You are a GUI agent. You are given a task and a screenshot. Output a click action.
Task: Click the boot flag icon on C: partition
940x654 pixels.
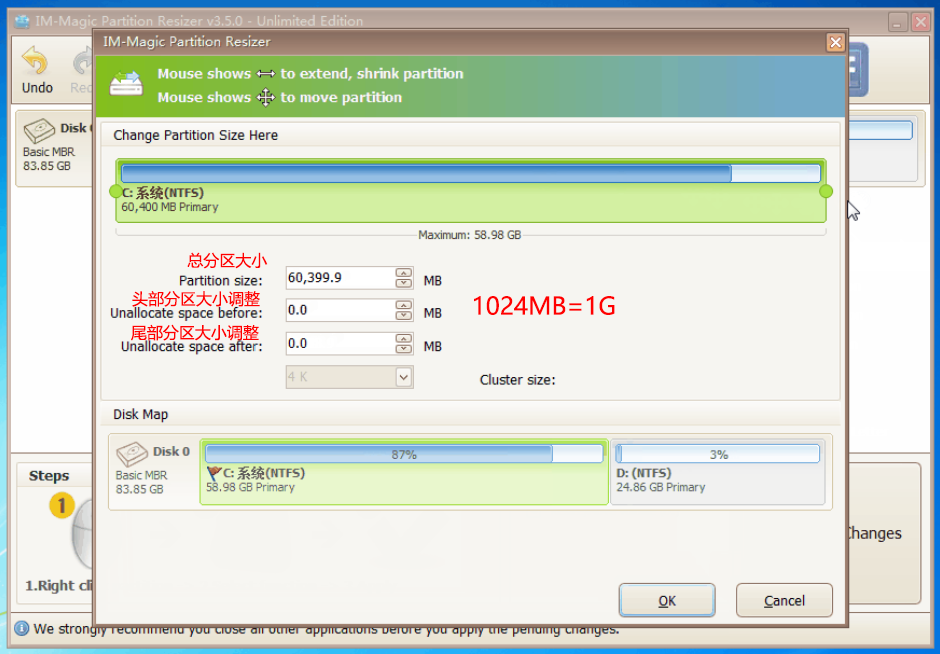[x=213, y=474]
